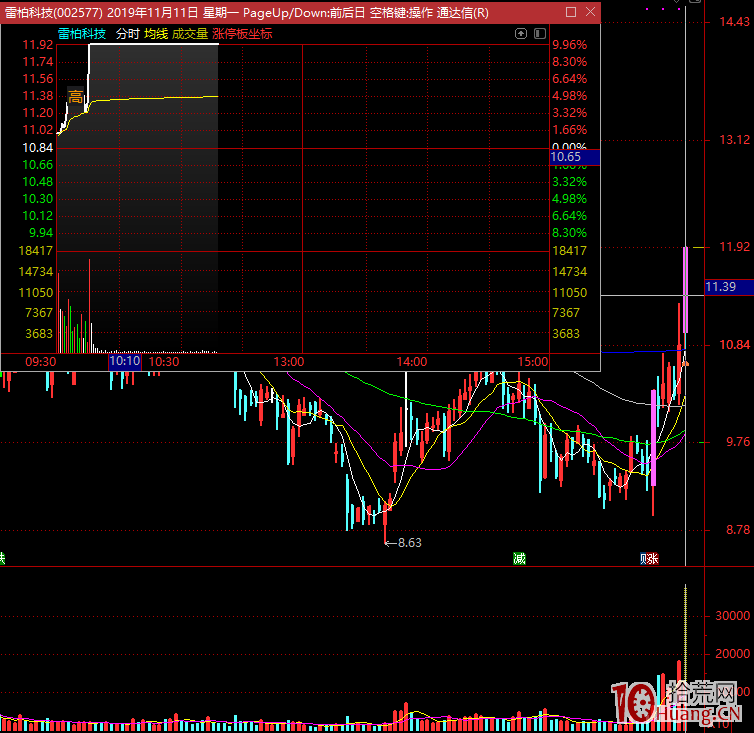754x733 pixels.
Task: Select the latest pink candlestick near 11.39
Action: click(x=685, y=290)
